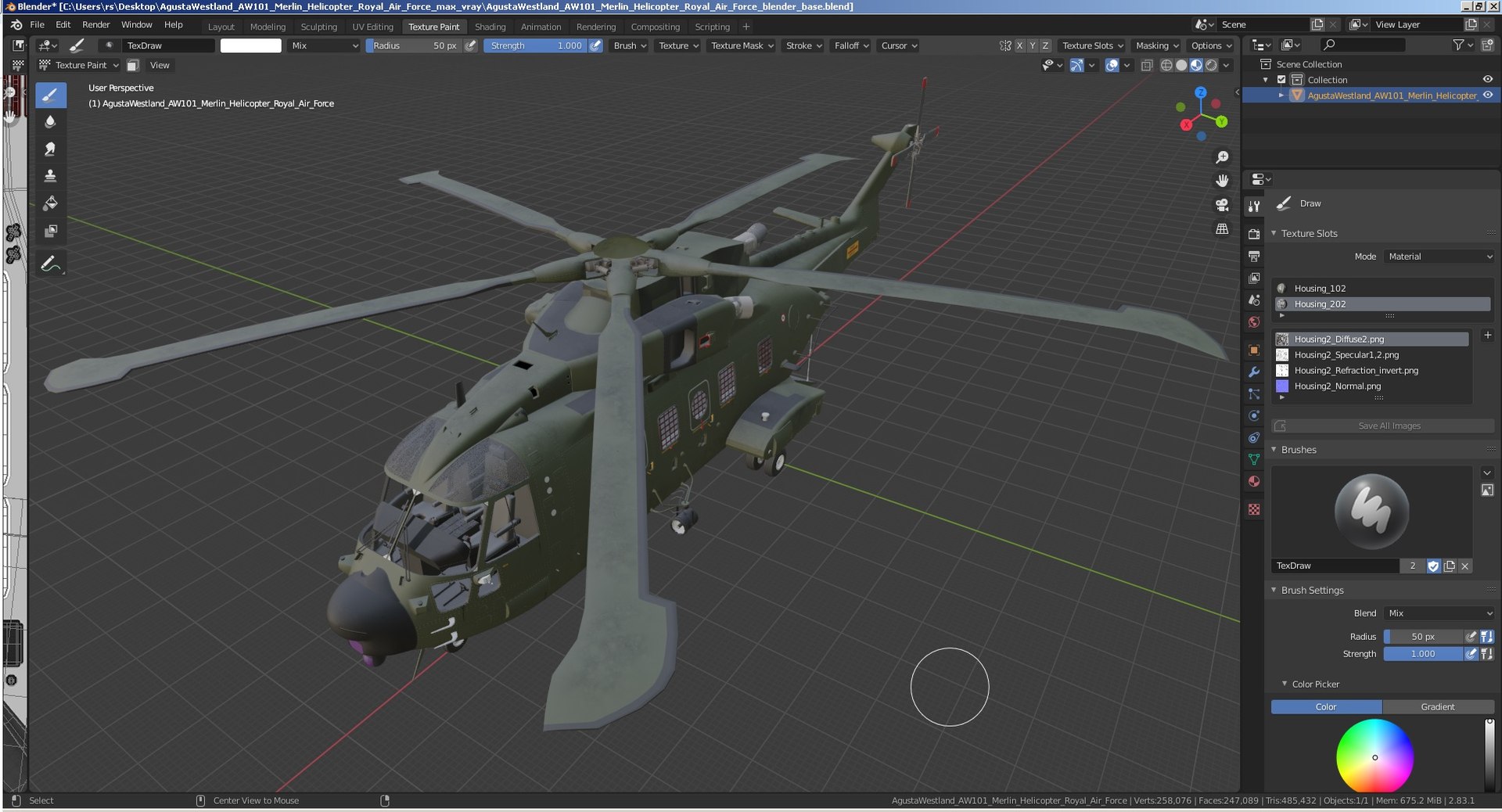Expand the AgustaWestland object tree row
The image size is (1502, 812).
(x=1281, y=95)
